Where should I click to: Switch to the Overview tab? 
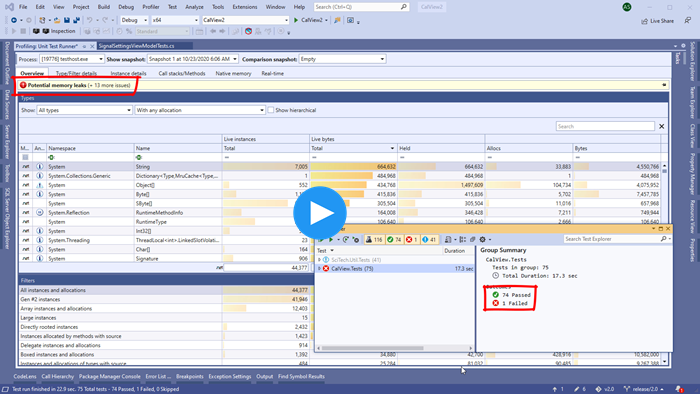(x=32, y=73)
